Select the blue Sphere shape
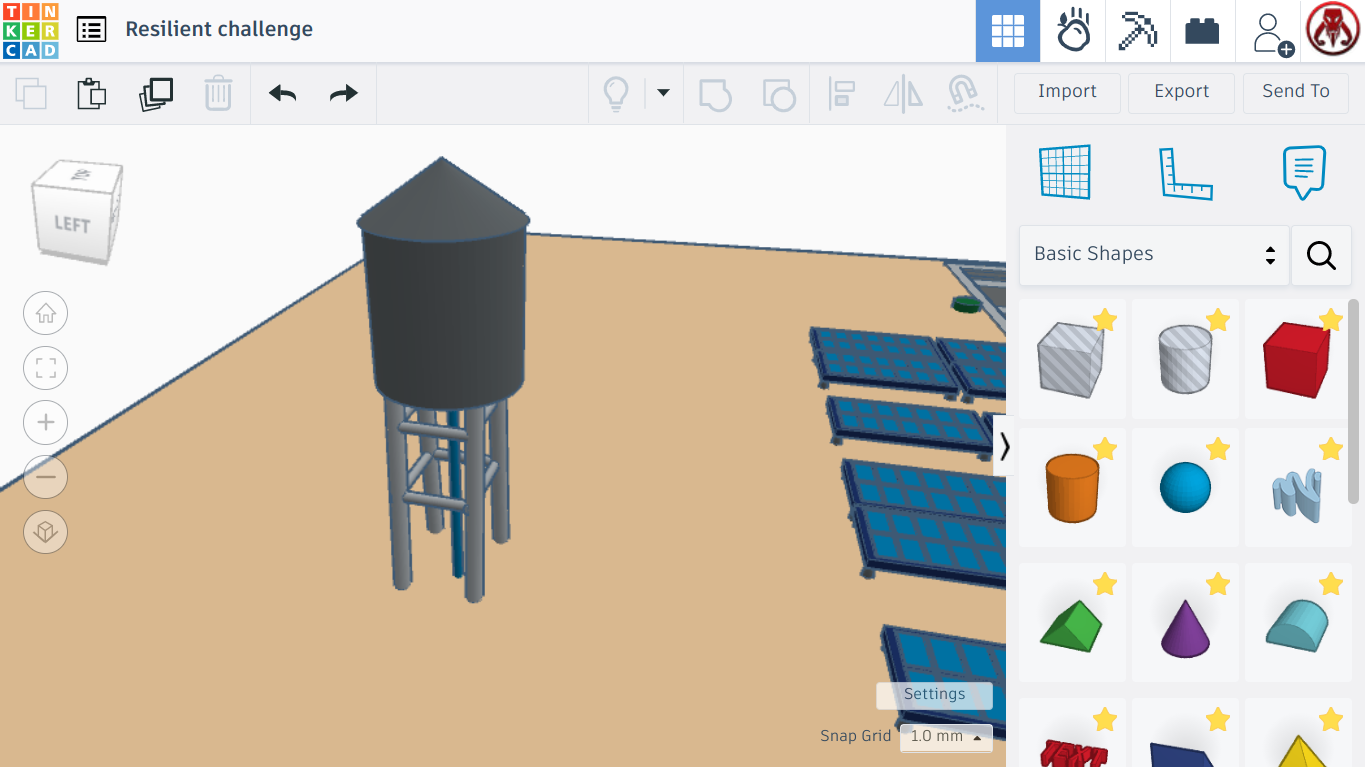This screenshot has width=1365, height=767. (1185, 488)
